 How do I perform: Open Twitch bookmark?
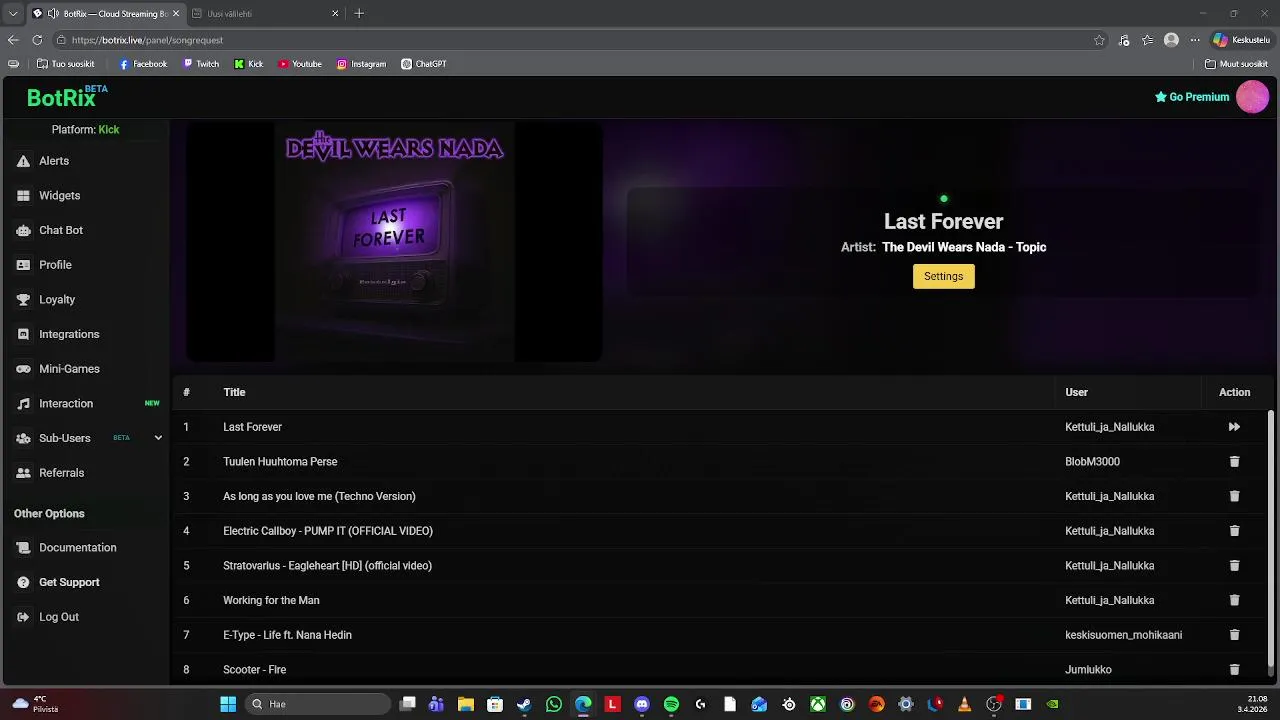point(201,64)
